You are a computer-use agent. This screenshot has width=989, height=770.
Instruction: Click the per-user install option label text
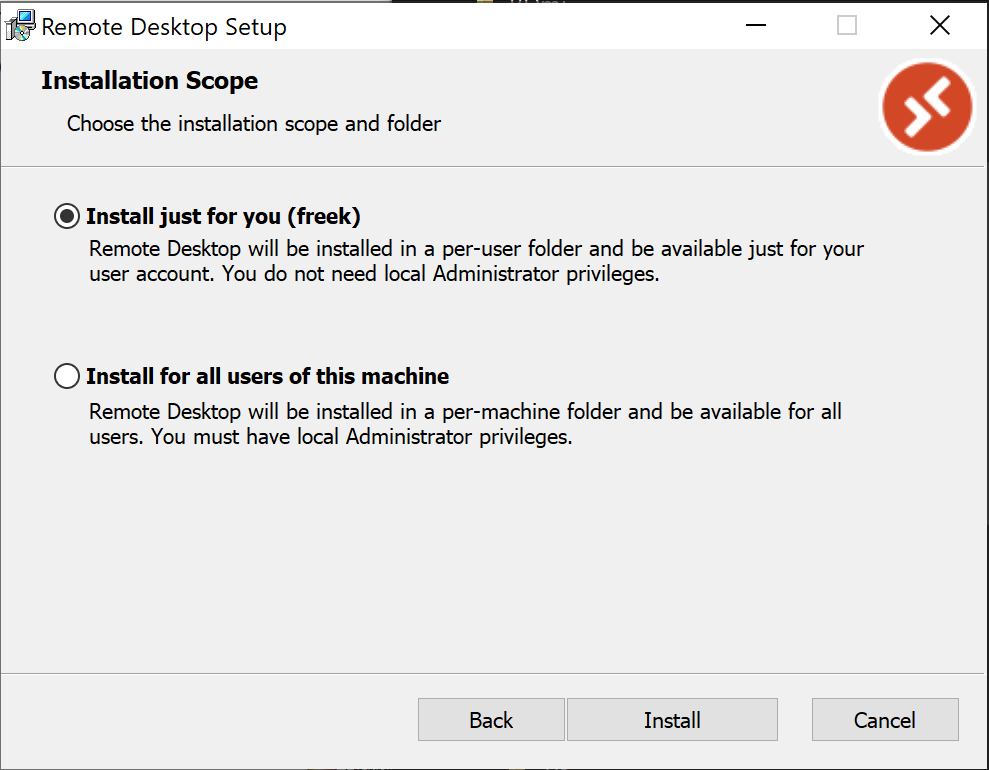point(224,216)
